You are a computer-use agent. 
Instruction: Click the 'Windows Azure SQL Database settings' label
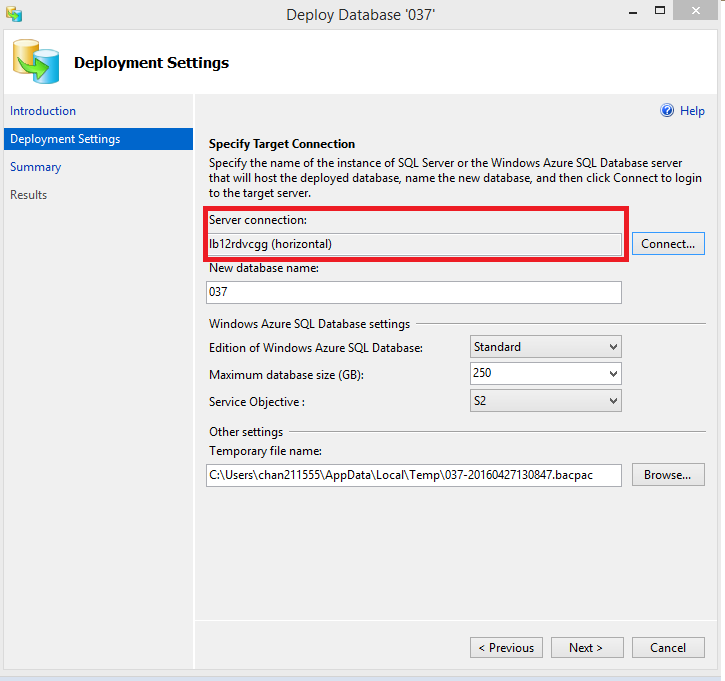[x=309, y=324]
